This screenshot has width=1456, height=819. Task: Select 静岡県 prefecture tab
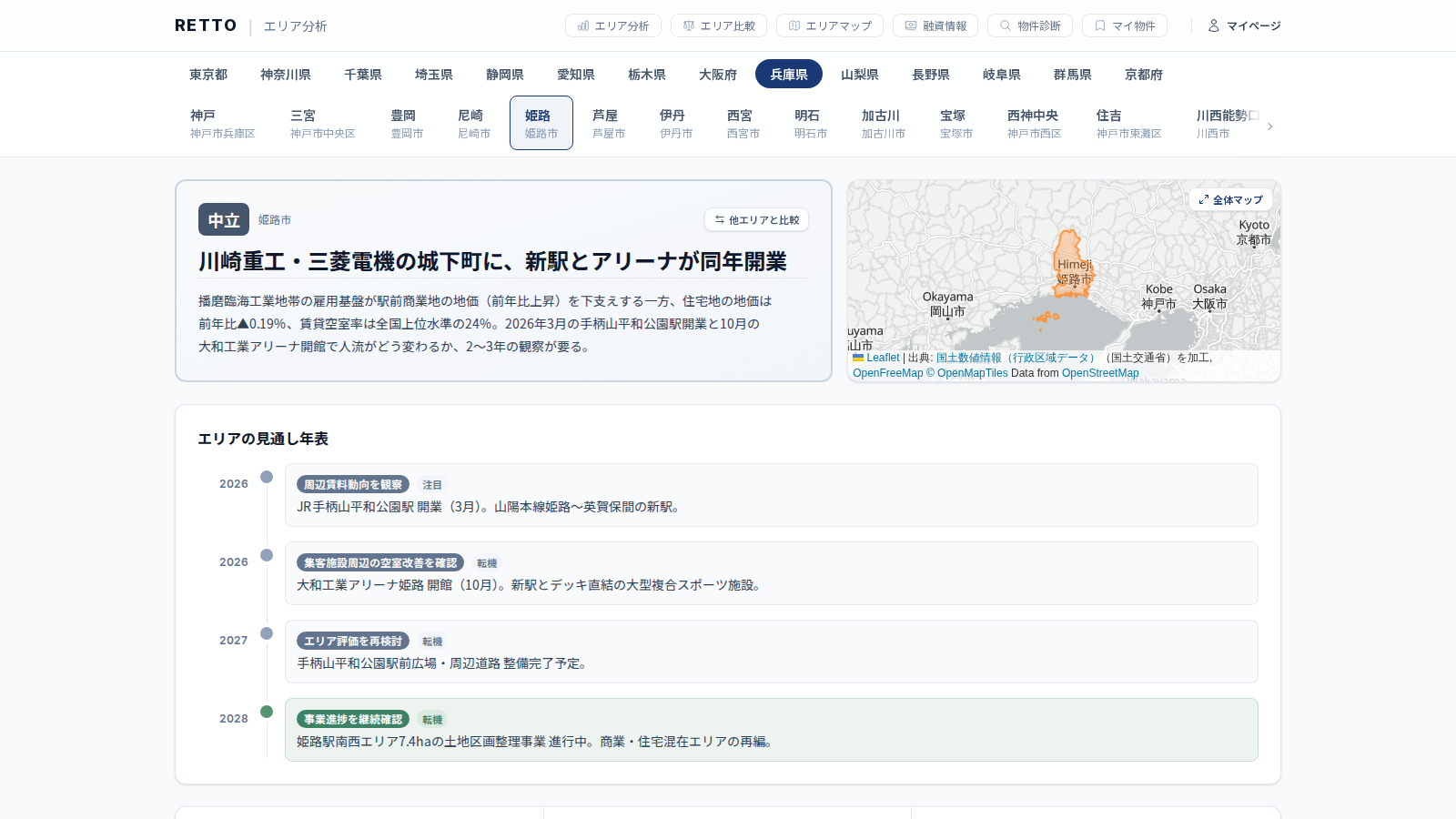coord(505,74)
